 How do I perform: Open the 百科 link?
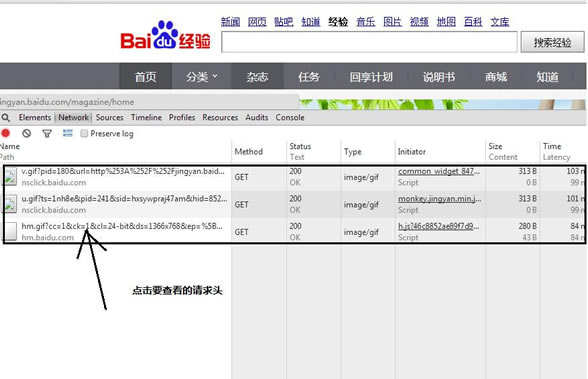pyautogui.click(x=473, y=22)
